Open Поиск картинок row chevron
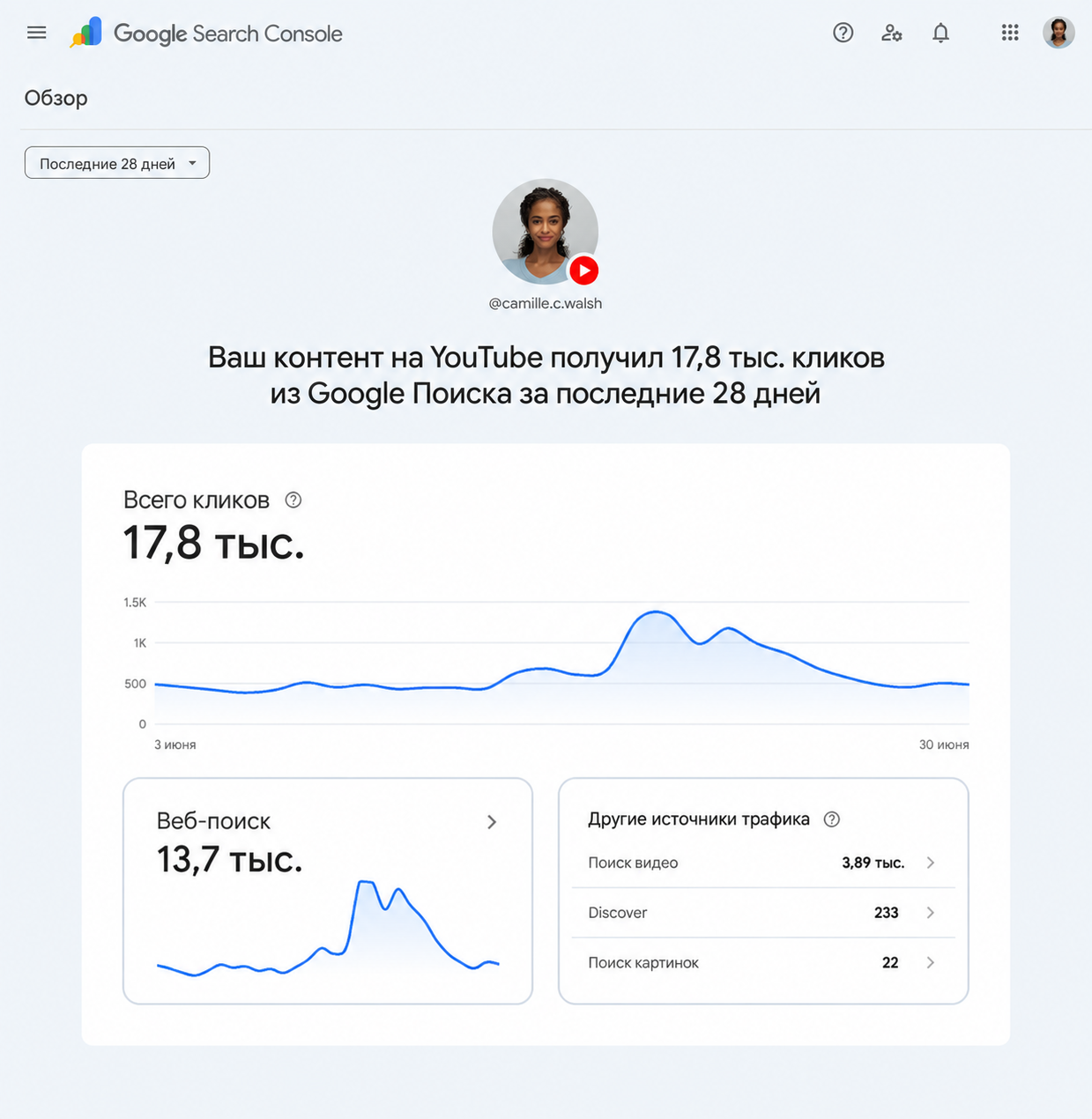 click(x=931, y=963)
